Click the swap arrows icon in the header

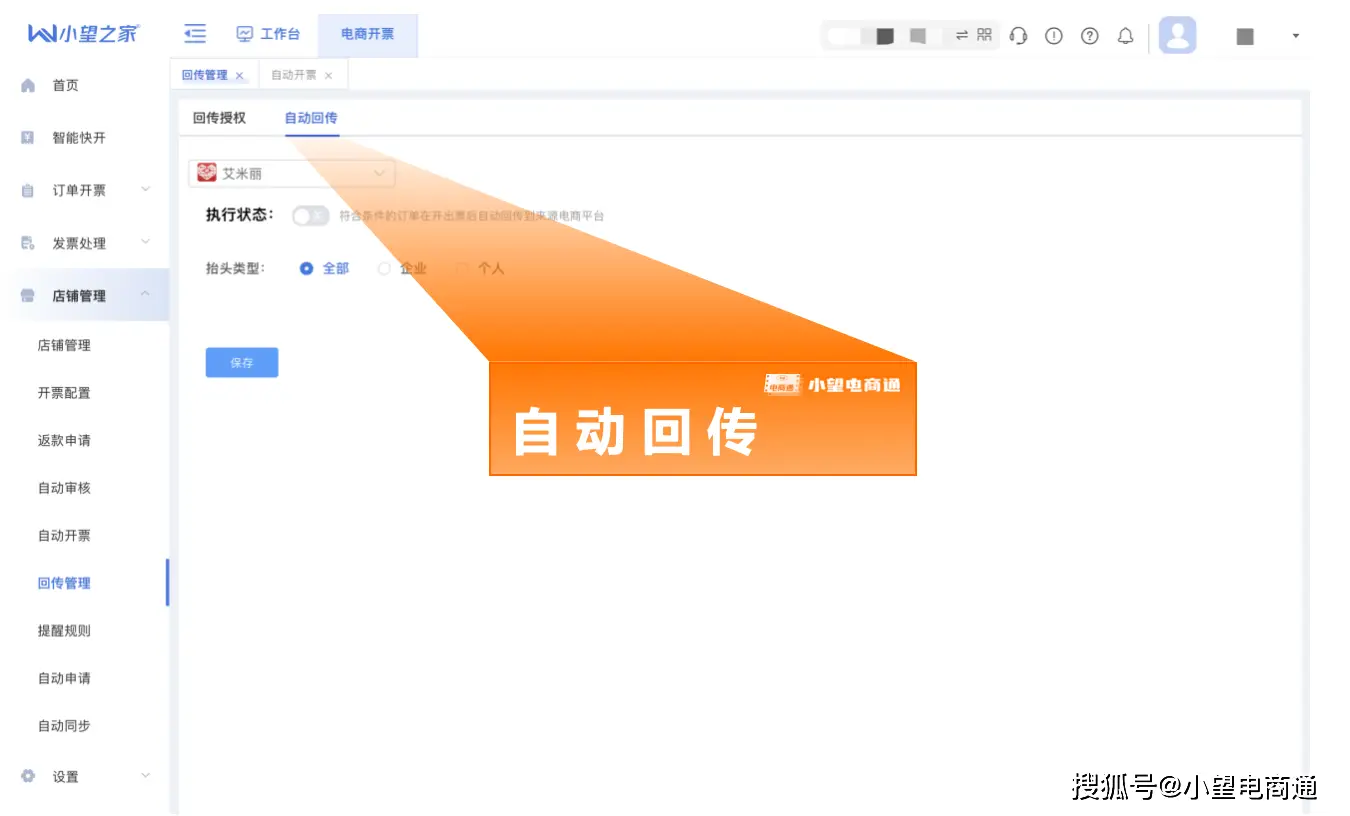pos(962,34)
